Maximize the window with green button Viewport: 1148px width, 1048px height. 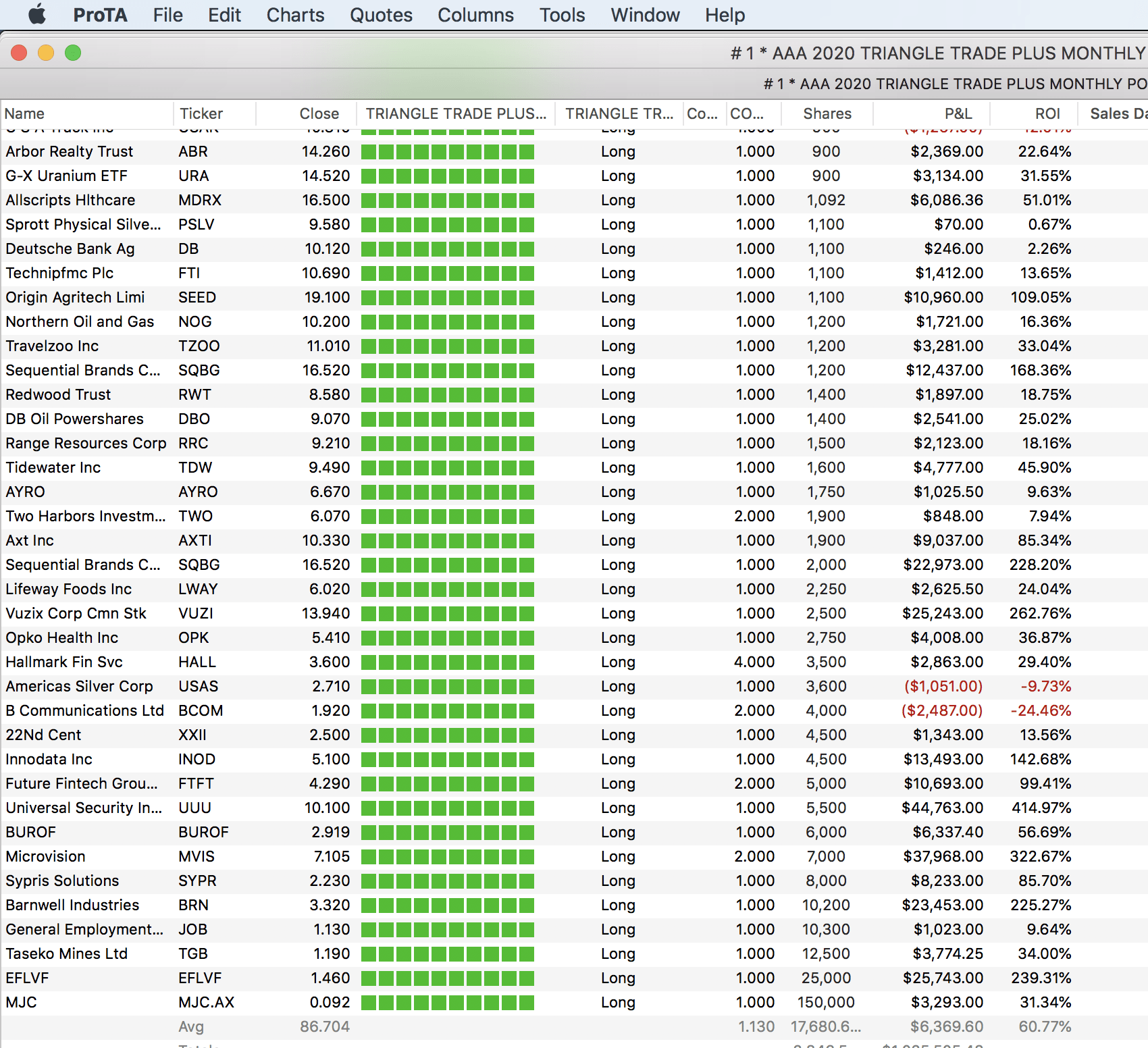click(x=73, y=53)
